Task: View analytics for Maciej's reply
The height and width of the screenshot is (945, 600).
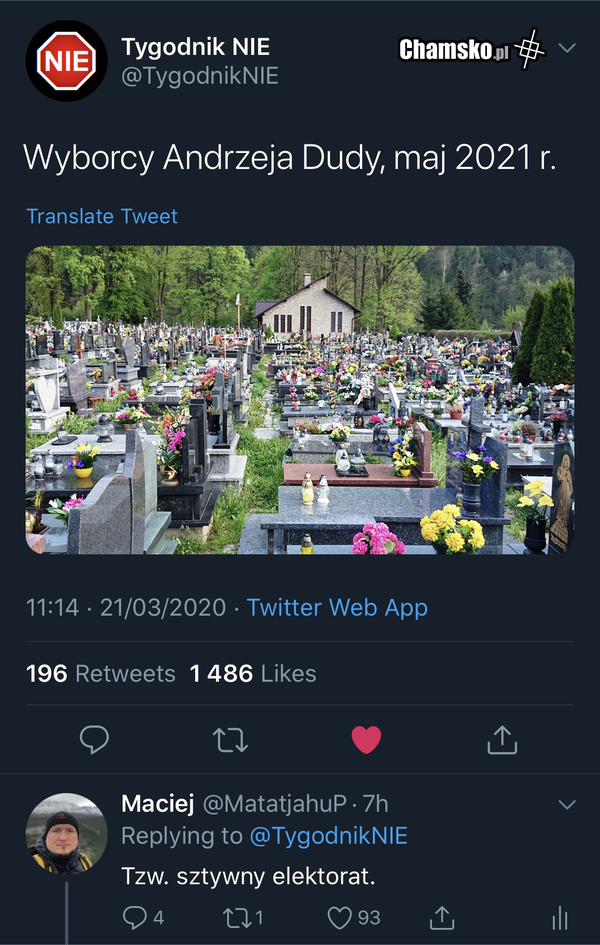Action: coord(560,917)
